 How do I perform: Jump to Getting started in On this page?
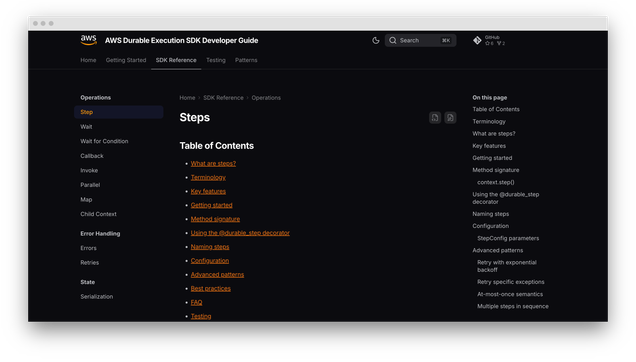(492, 158)
